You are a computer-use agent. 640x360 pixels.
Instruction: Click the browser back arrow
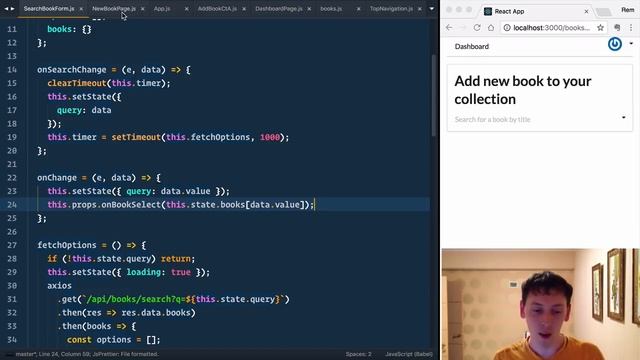pos(449,27)
